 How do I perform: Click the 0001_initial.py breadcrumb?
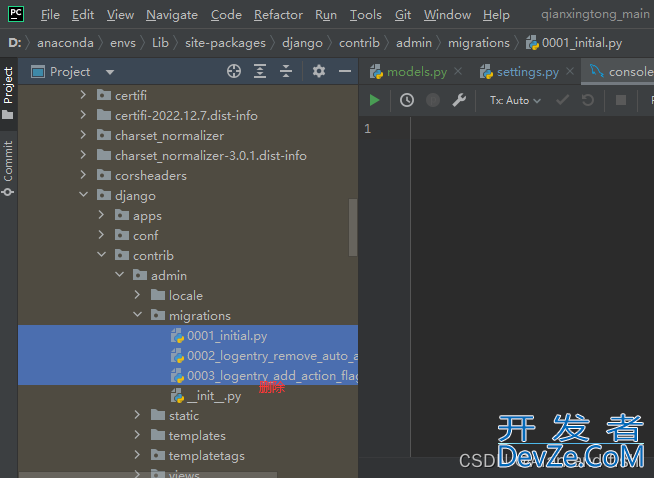(574, 43)
